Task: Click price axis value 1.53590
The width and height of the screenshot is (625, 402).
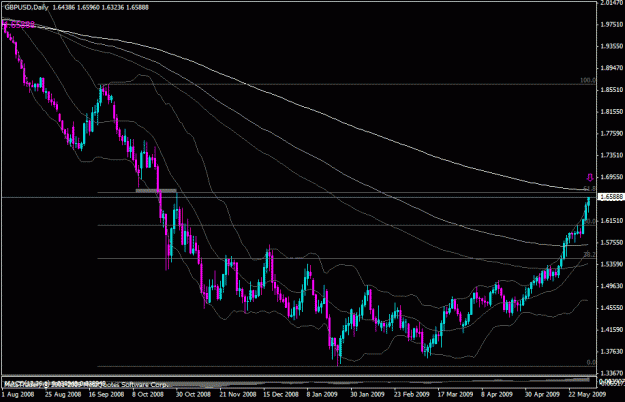Action: coord(611,264)
